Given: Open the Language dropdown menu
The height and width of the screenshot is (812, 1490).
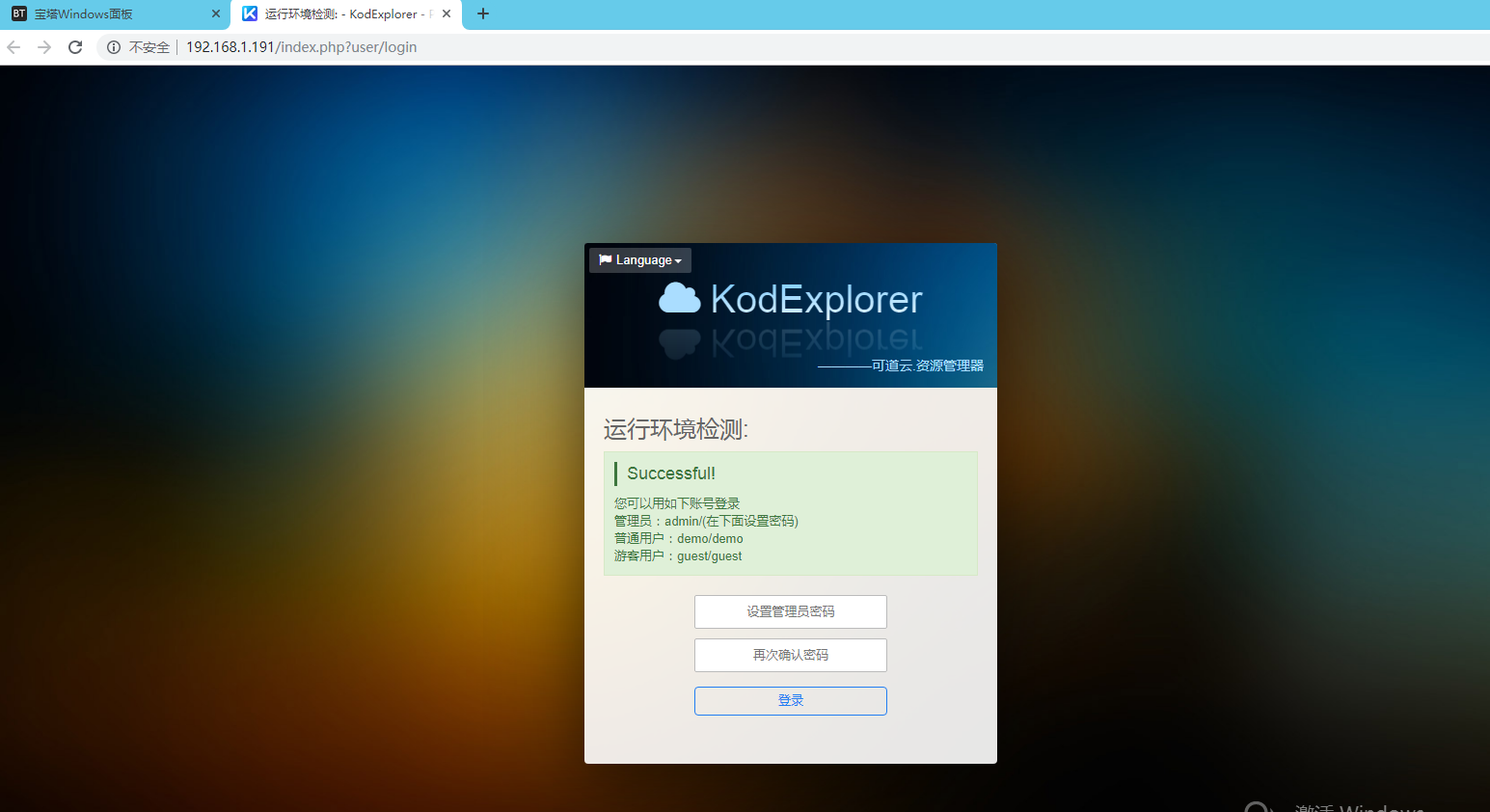Looking at the screenshot, I should [x=640, y=260].
